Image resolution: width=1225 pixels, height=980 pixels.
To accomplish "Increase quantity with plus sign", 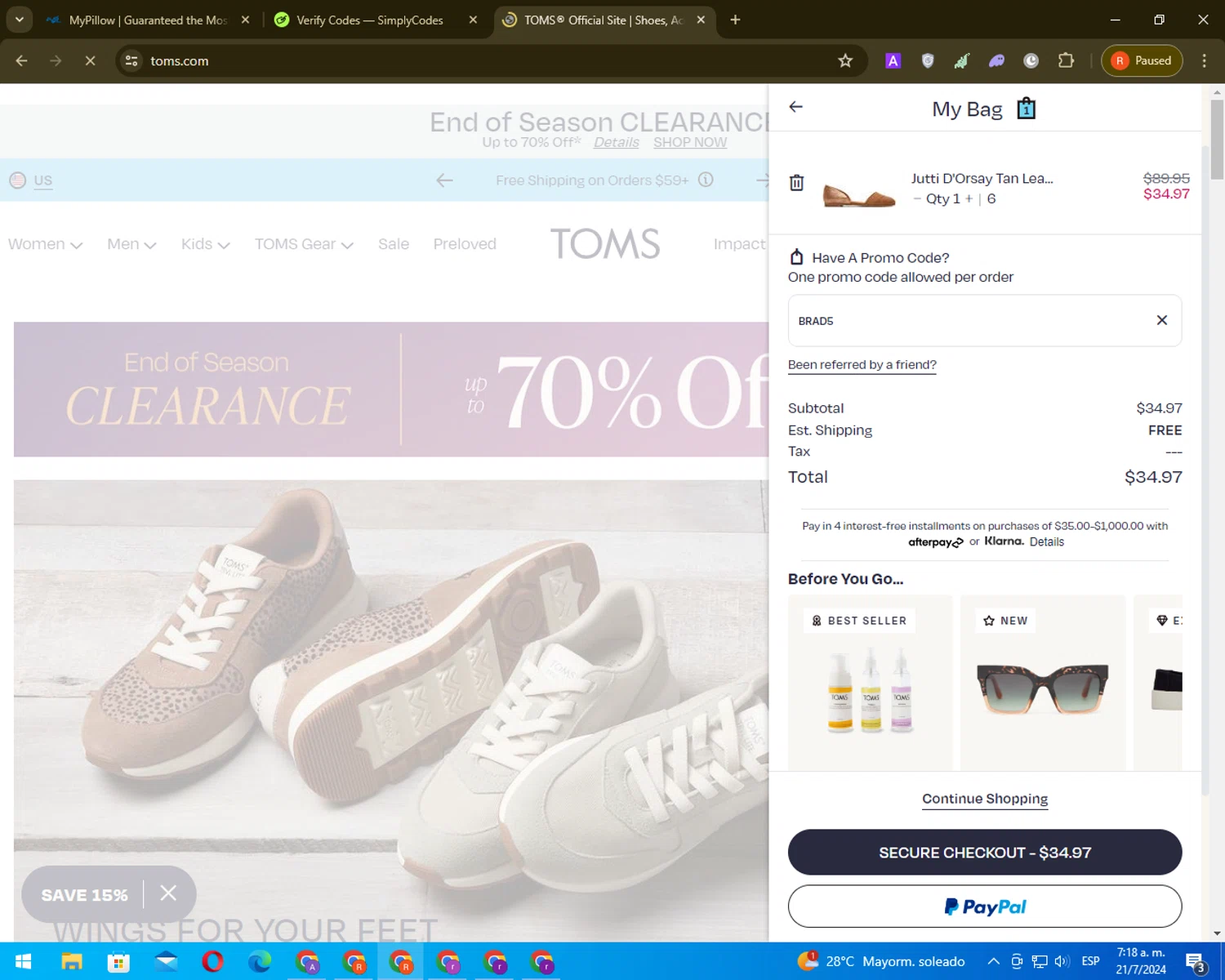I will pos(969,198).
